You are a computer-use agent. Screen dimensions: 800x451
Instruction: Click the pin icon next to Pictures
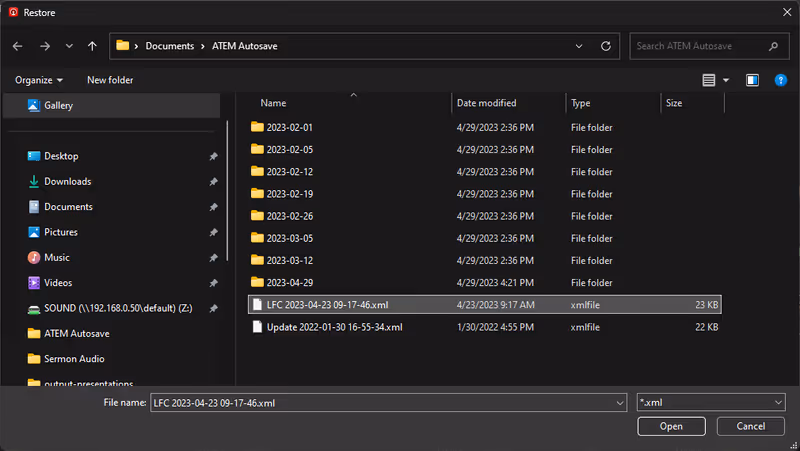click(x=213, y=233)
